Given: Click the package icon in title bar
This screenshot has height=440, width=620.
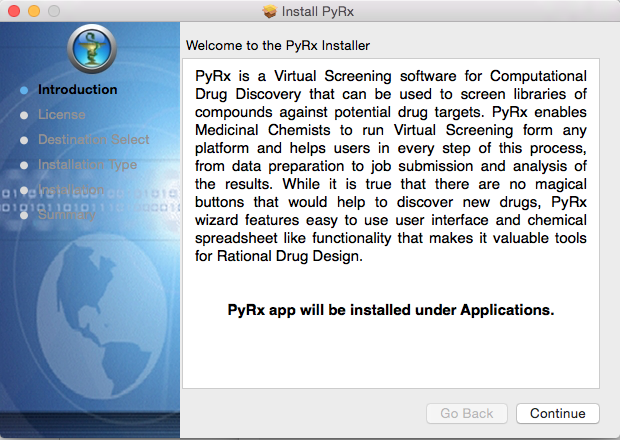Looking at the screenshot, I should tap(270, 11).
